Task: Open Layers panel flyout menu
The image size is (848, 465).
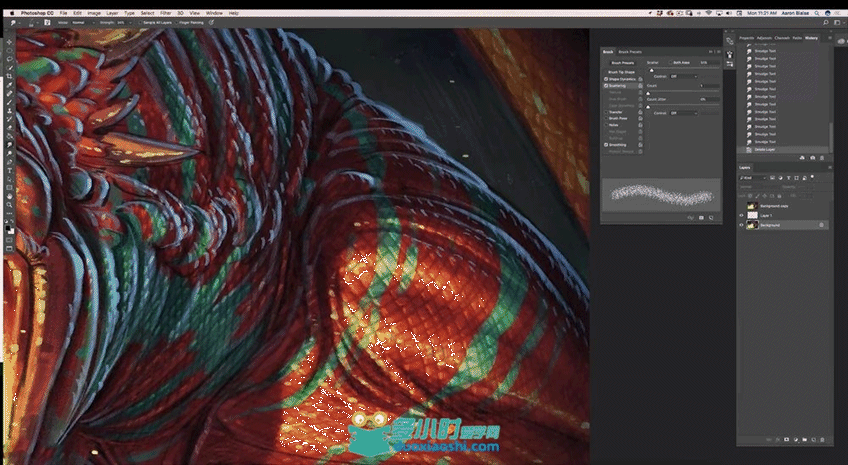Action: (830, 167)
